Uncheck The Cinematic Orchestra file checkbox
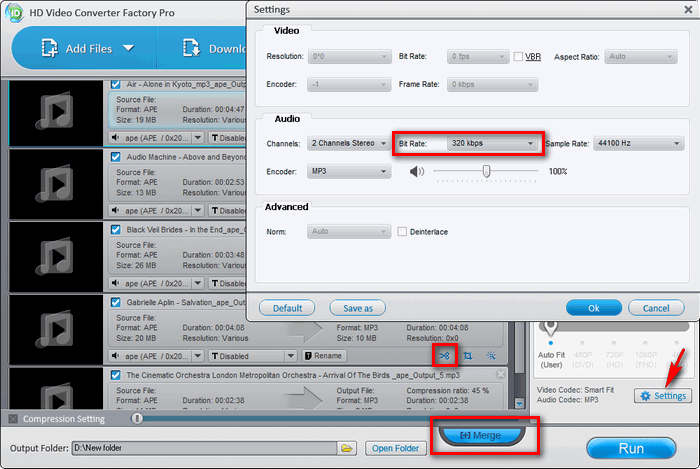 coord(116,375)
